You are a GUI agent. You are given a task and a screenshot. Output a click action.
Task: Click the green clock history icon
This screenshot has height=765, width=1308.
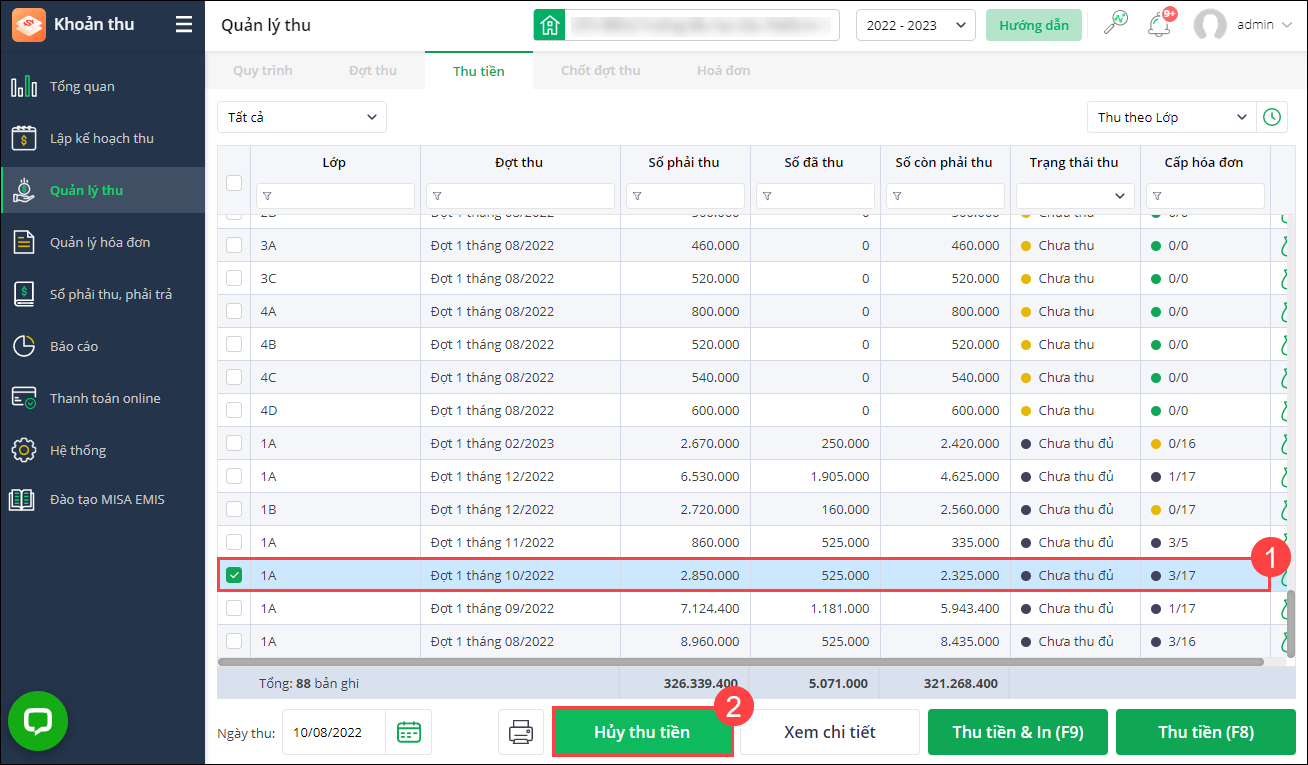coord(1271,117)
